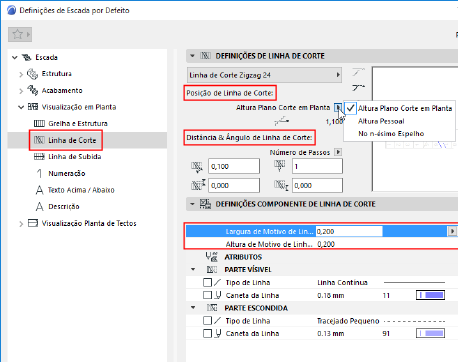Collapse Definições de Linha de Corte panel
458x362 pixels.
[192, 56]
